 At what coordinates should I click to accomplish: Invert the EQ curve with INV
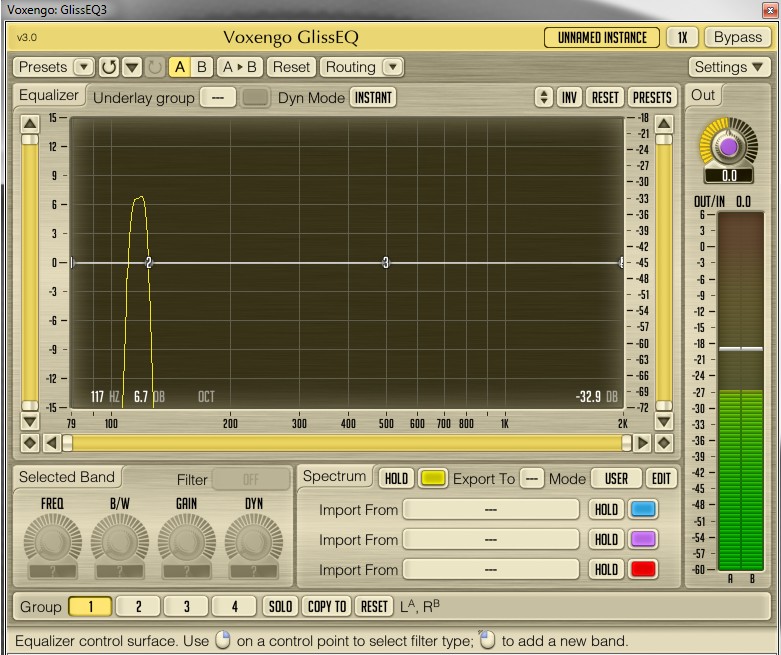click(569, 98)
